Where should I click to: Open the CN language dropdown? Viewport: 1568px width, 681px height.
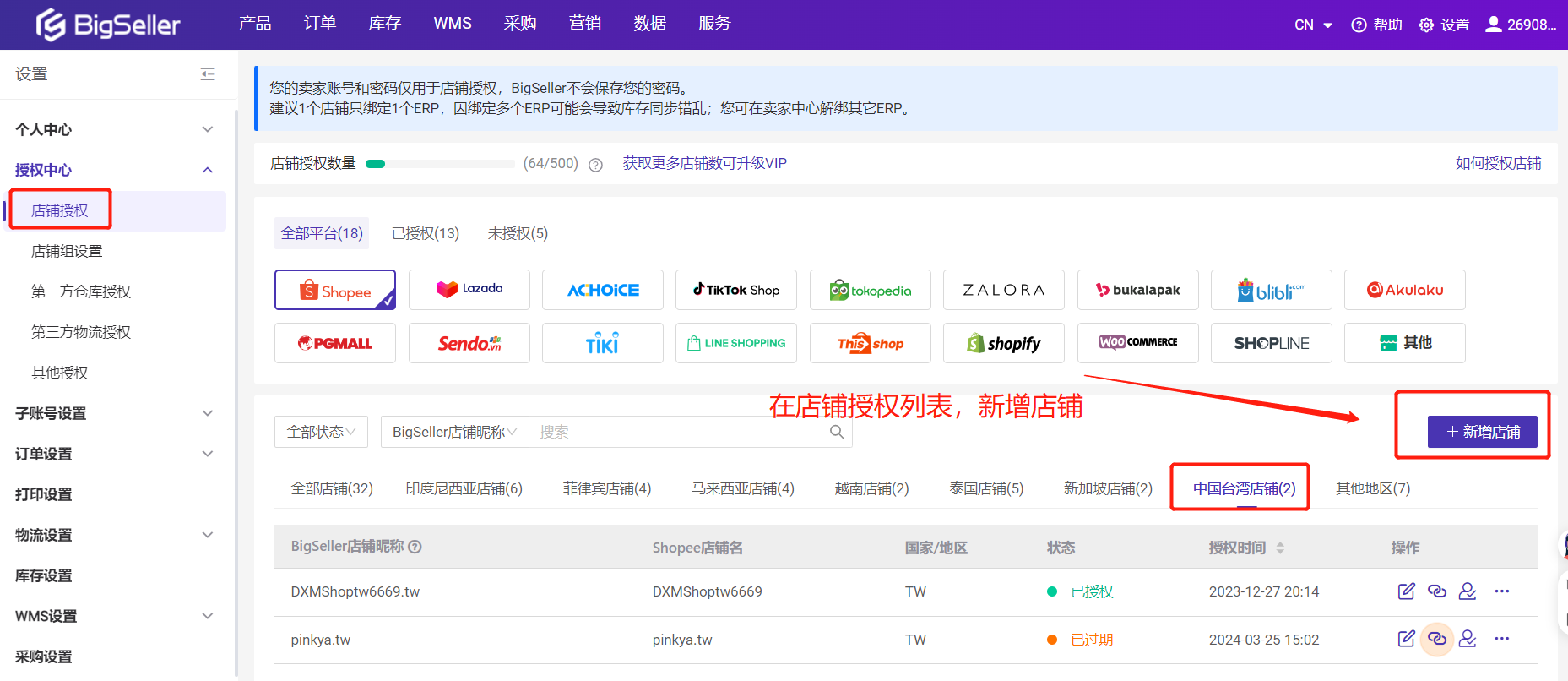(x=1313, y=25)
